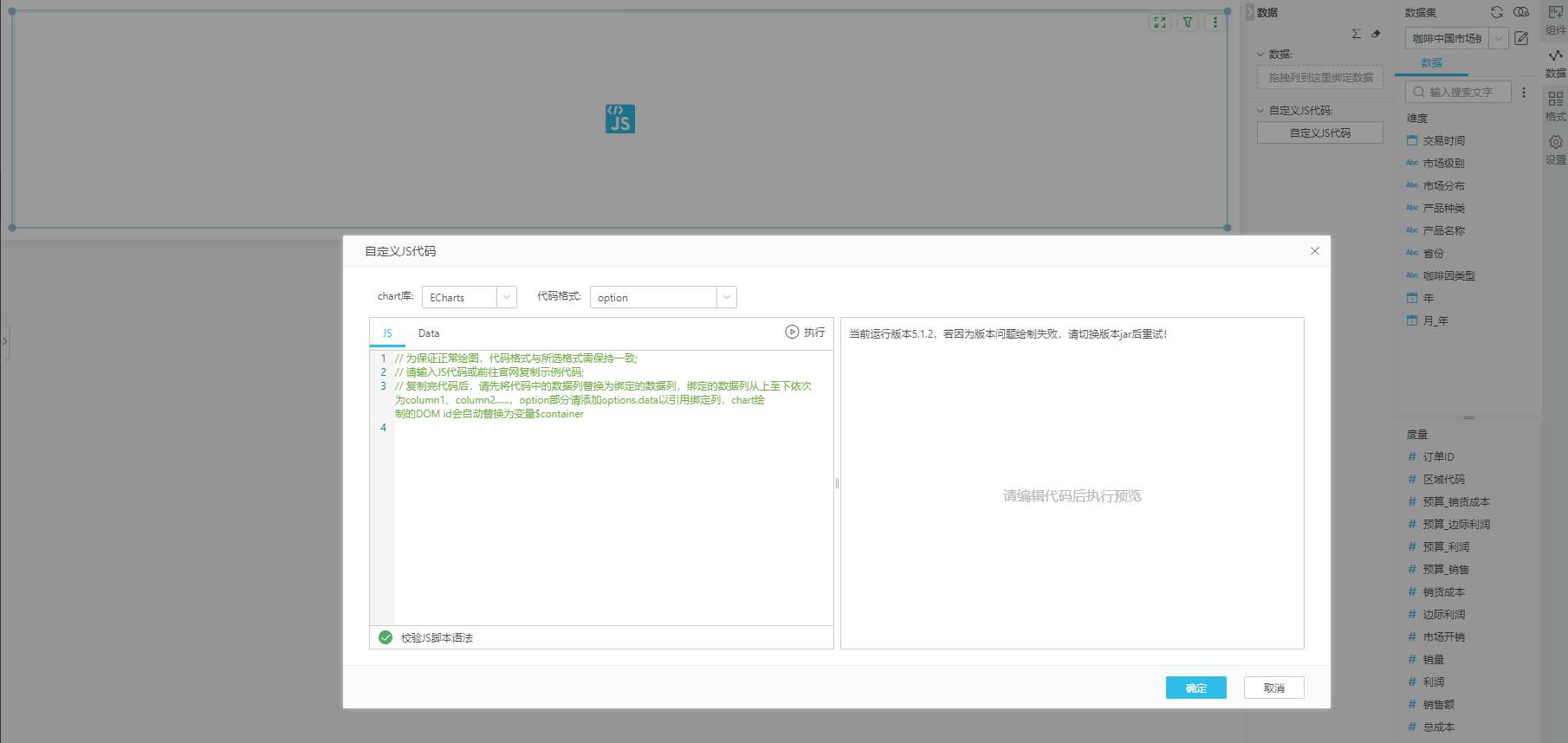1568x743 pixels.
Task: Switch to the Data tab
Action: tap(429, 333)
